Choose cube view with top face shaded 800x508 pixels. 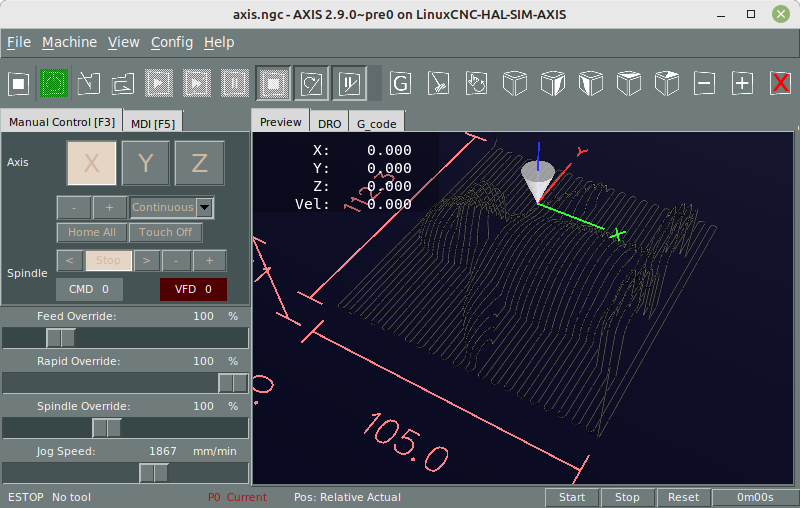click(x=629, y=83)
